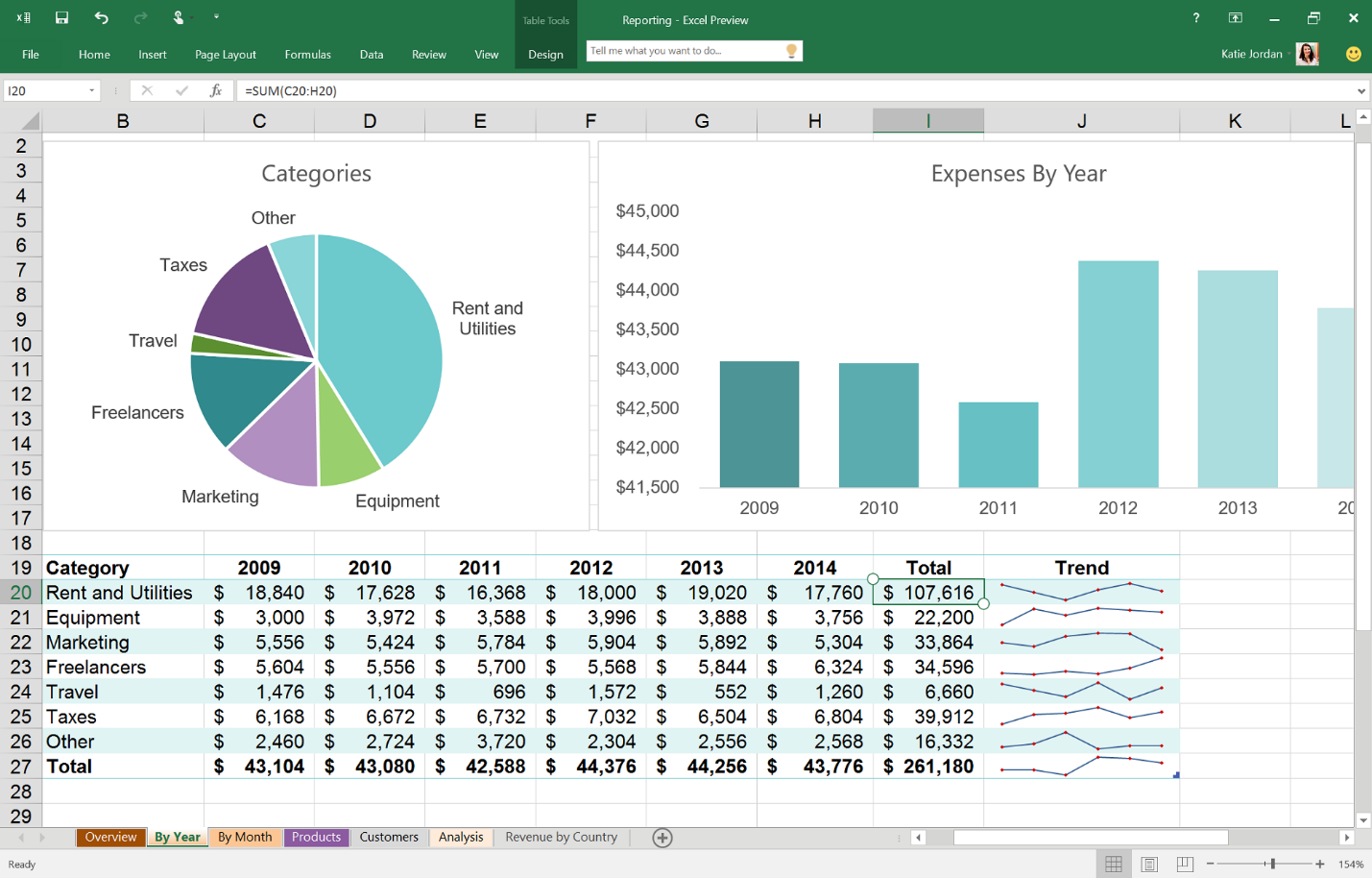Open the Design ribbon tab
Image resolution: width=1372 pixels, height=878 pixels.
[545, 55]
